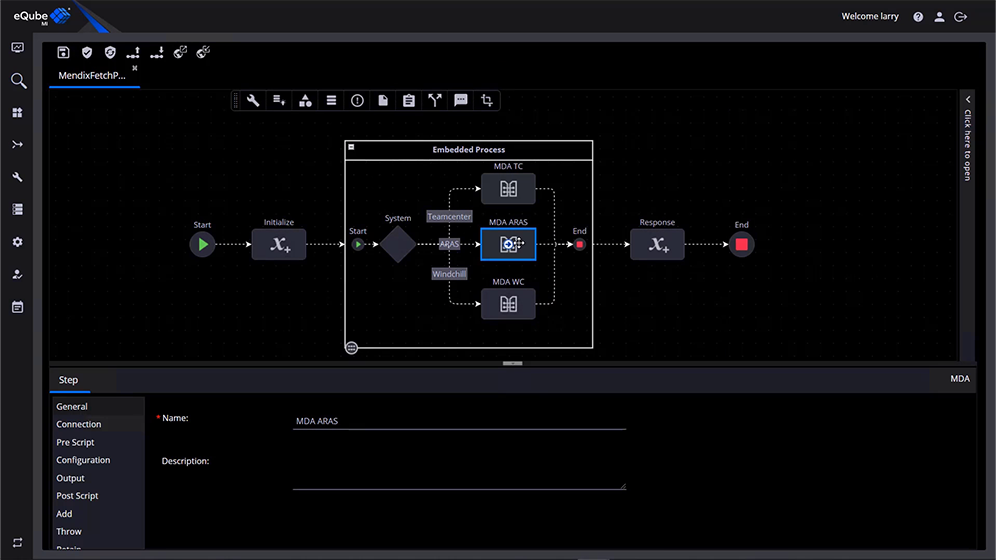This screenshot has height=560, width=996.
Task: Select the Response step node
Action: (657, 244)
